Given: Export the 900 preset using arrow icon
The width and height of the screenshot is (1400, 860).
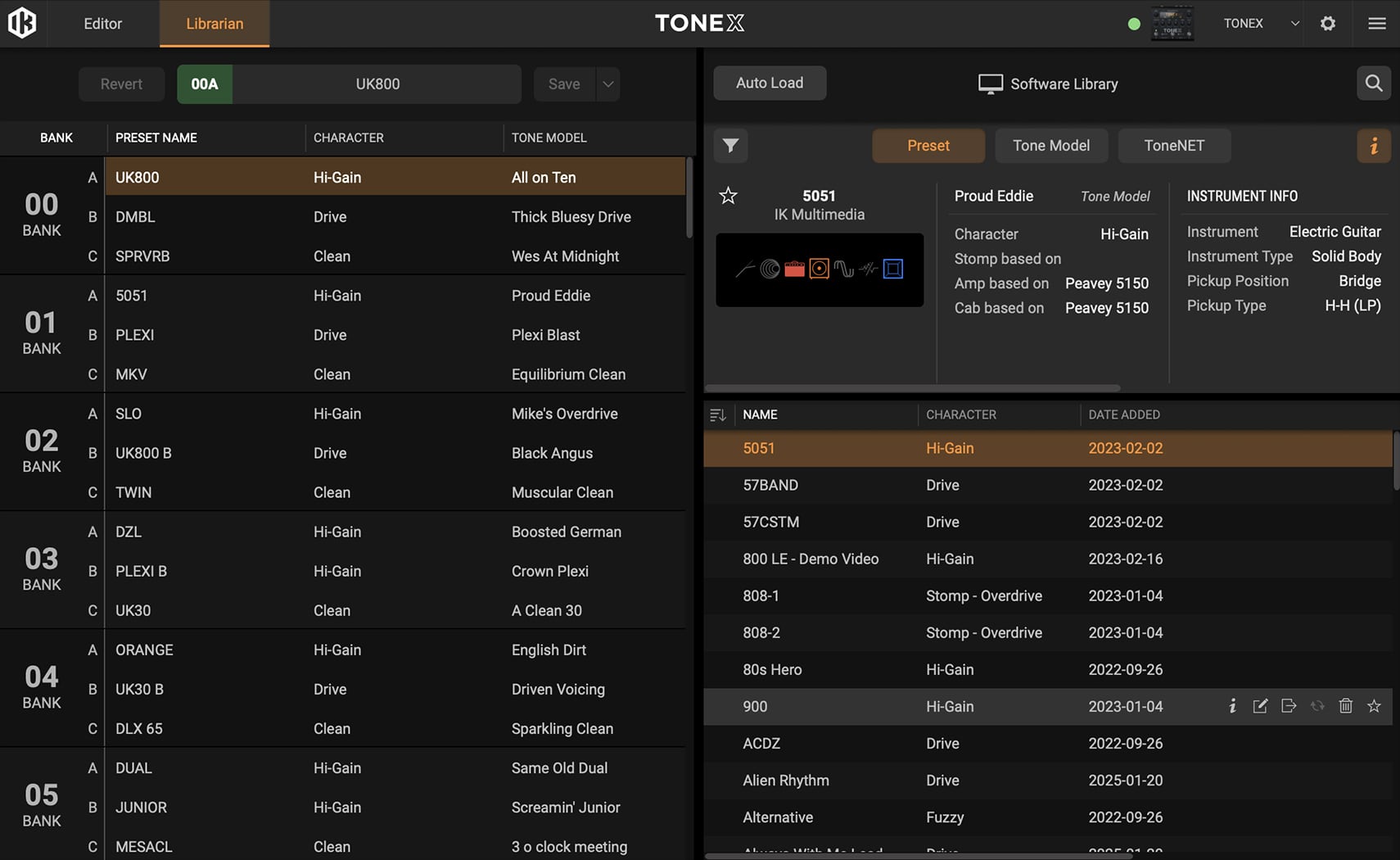Looking at the screenshot, I should (x=1289, y=706).
